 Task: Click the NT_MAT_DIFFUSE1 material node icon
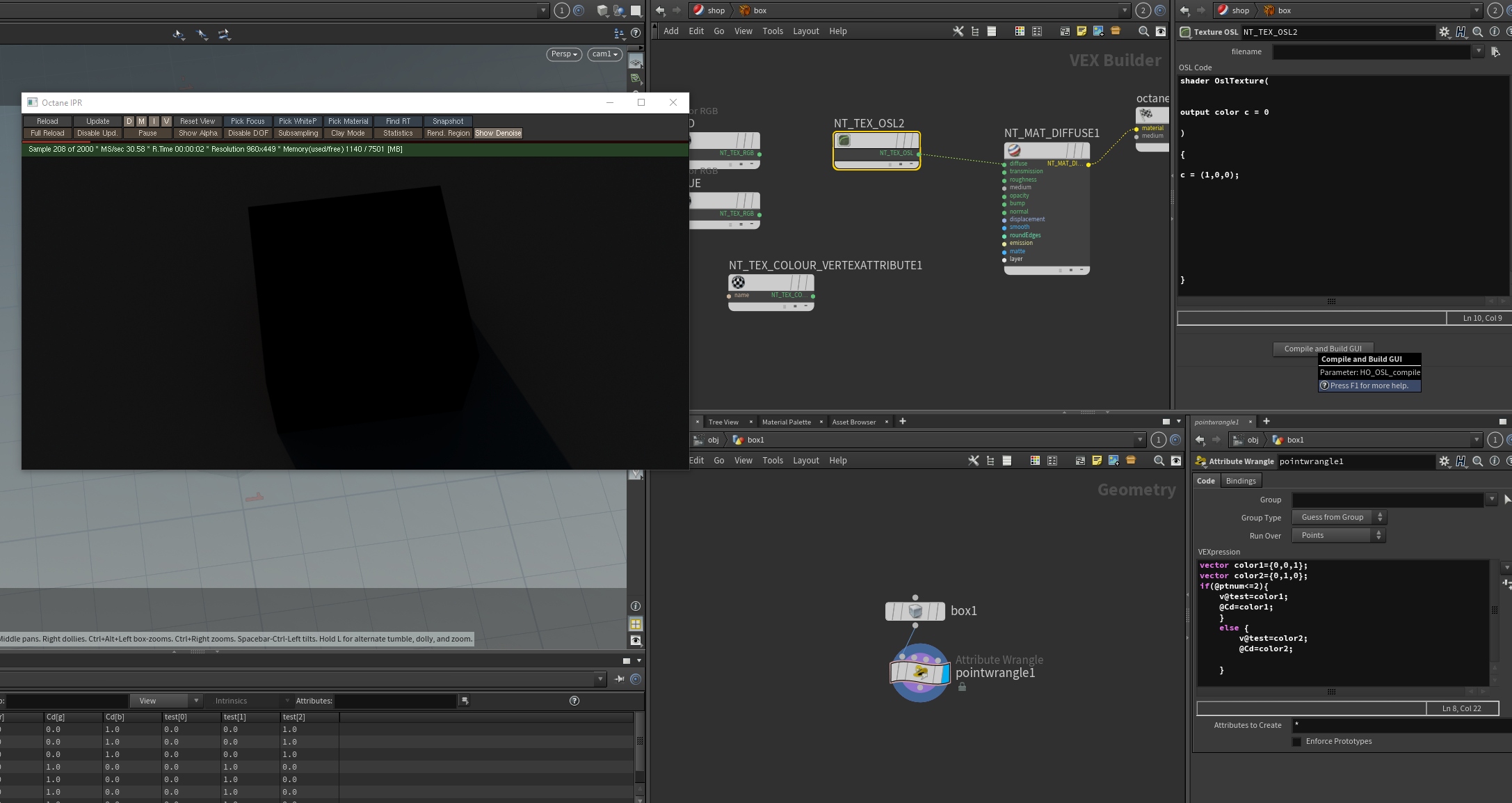coord(1014,150)
